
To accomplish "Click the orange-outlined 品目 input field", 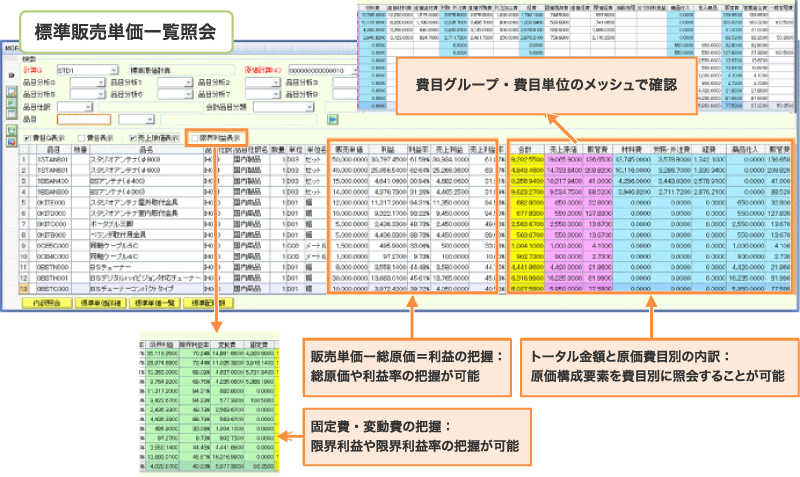I will (x=83, y=119).
